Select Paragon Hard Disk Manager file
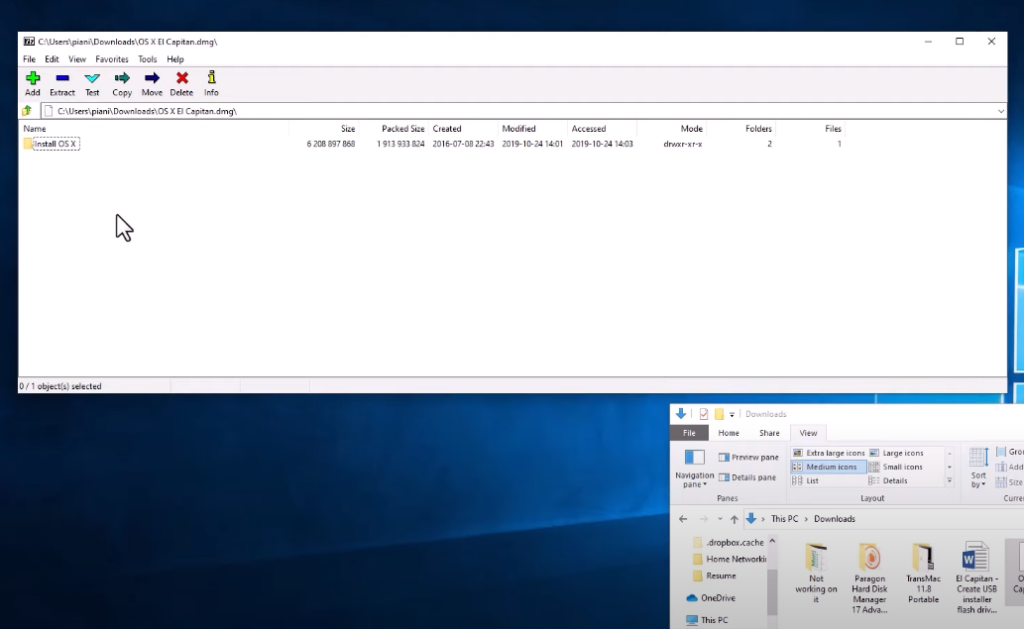The image size is (1024, 629). coord(869,578)
